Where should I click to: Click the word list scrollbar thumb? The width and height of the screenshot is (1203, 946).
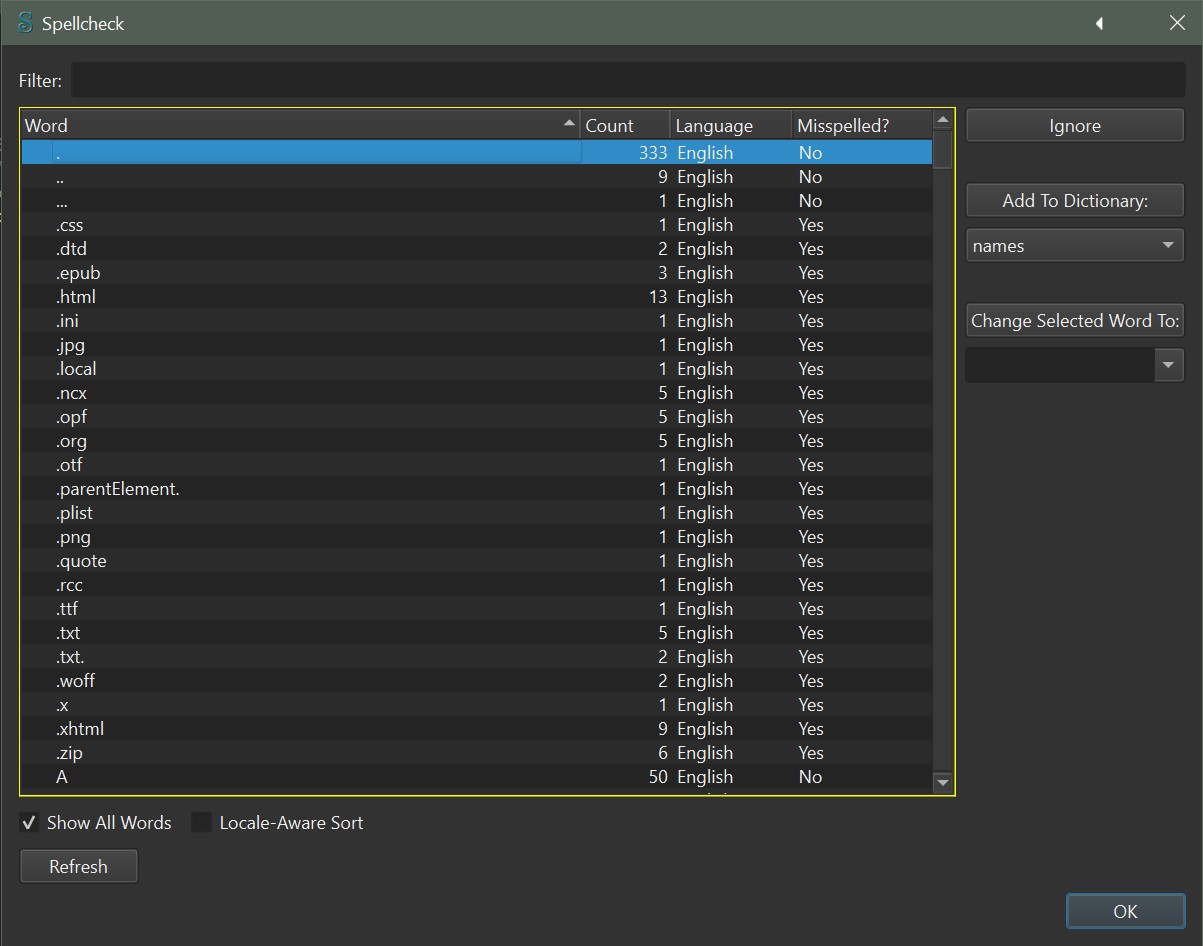942,150
